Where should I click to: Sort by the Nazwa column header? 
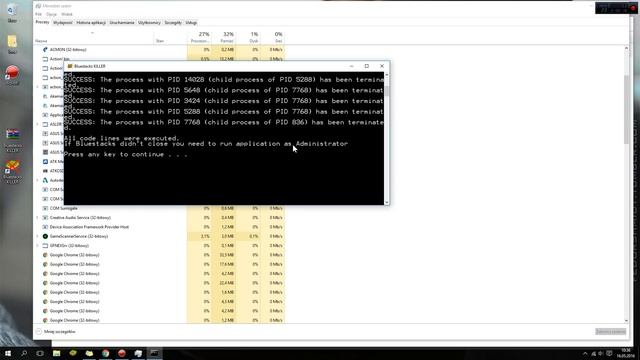click(94, 37)
